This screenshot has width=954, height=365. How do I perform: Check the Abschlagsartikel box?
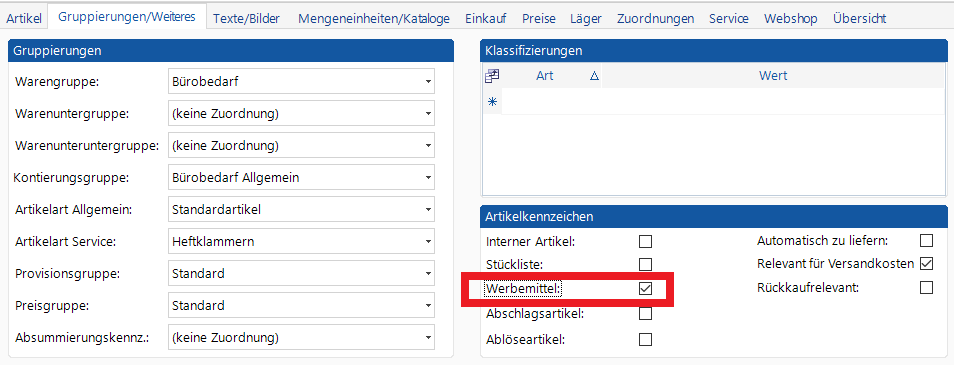click(646, 314)
